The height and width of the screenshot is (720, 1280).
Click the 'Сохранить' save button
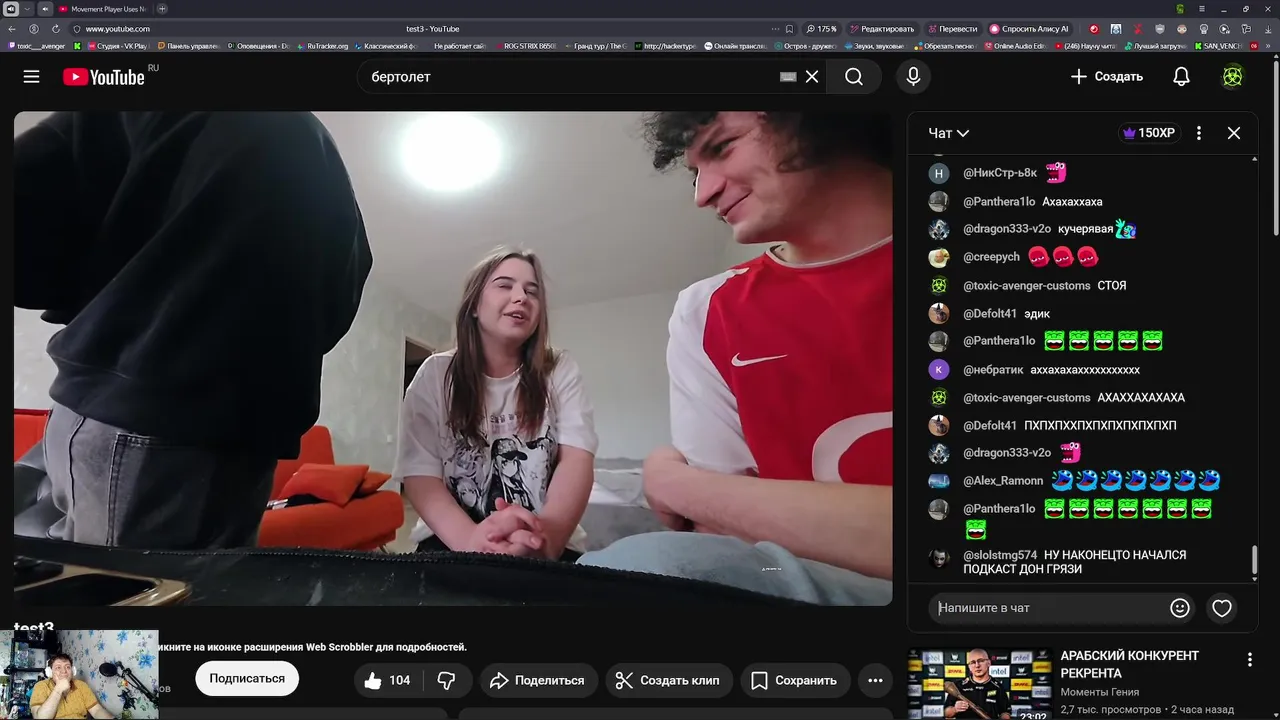tap(794, 681)
